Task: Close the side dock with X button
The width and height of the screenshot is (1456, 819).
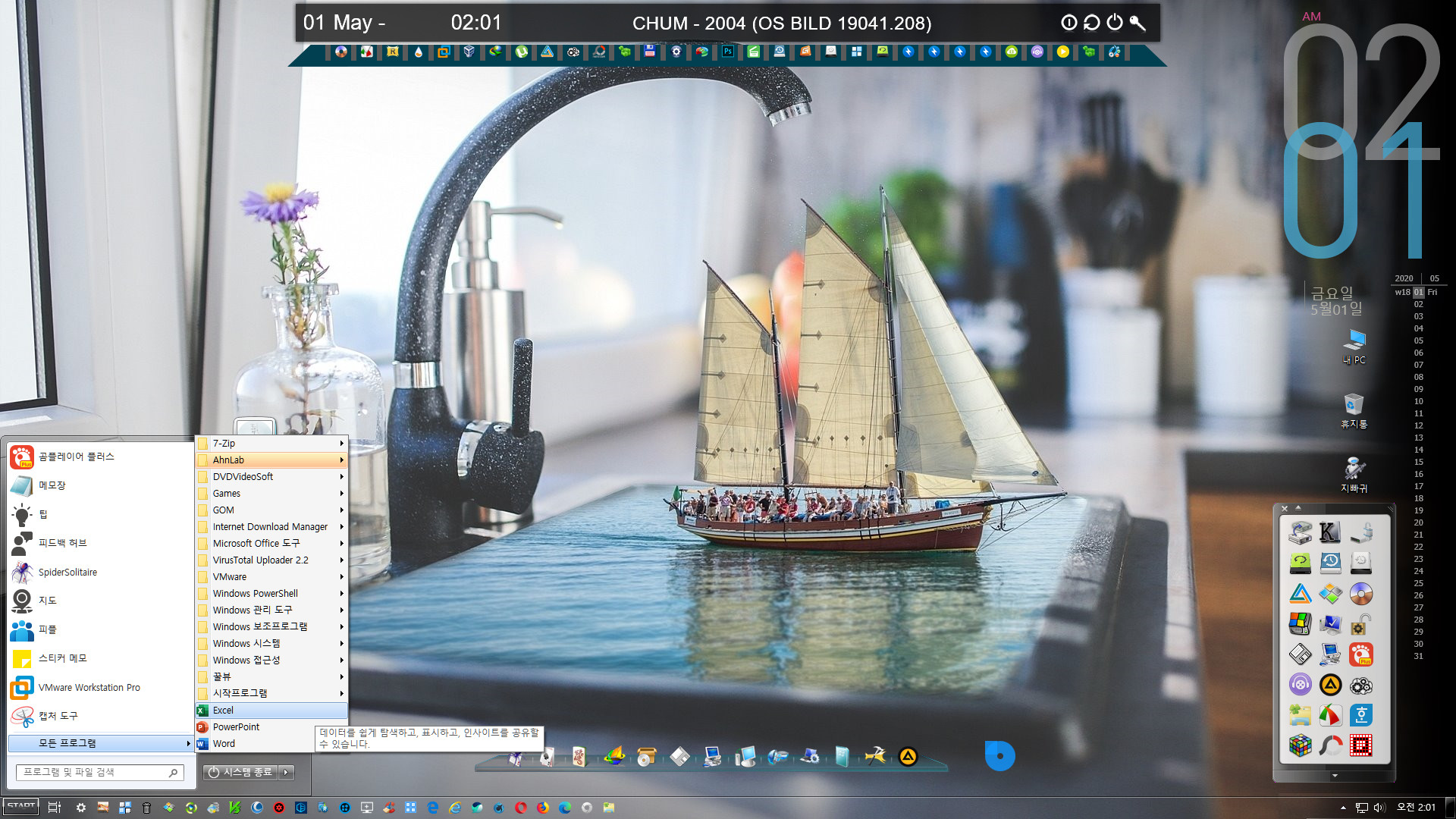Action: (x=1284, y=508)
